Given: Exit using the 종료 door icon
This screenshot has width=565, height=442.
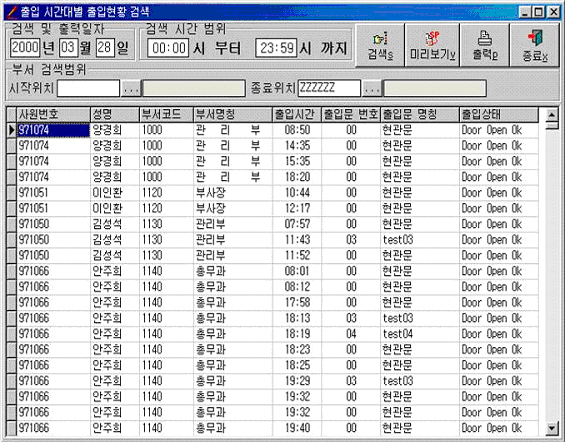Looking at the screenshot, I should coord(535,45).
